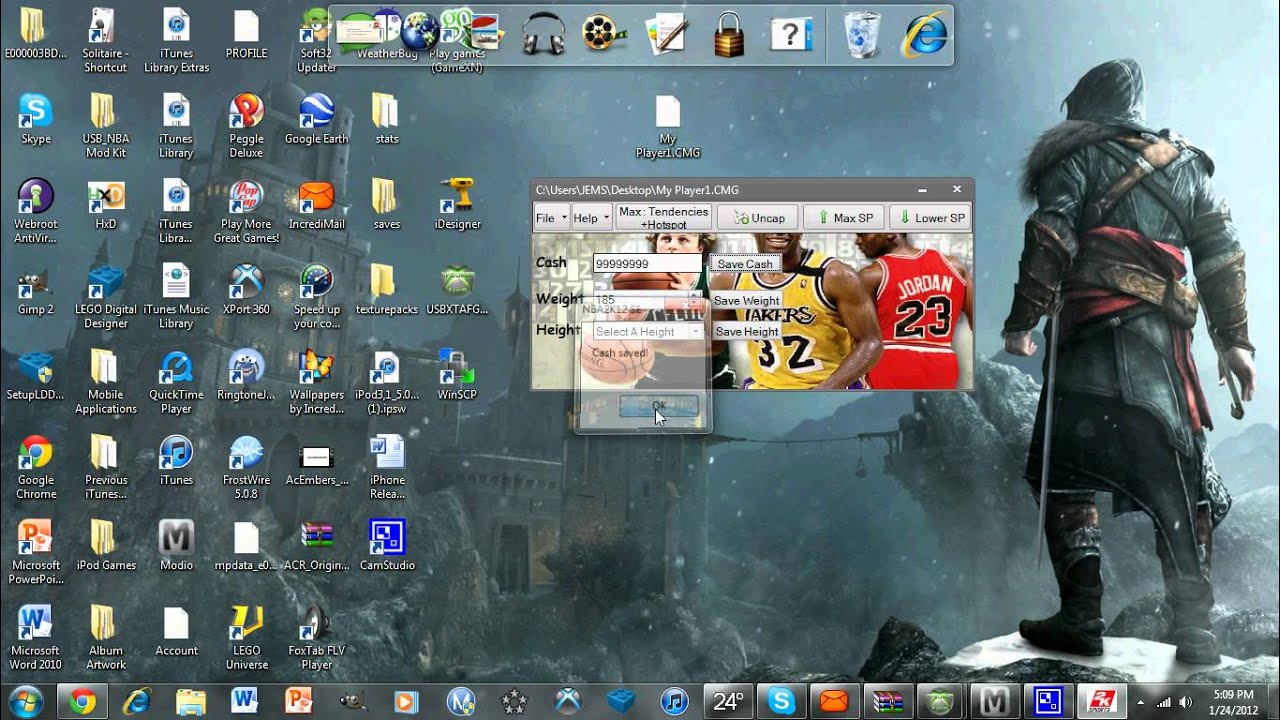Open the WinSCP desktop shortcut
The width and height of the screenshot is (1280, 720).
click(457, 375)
